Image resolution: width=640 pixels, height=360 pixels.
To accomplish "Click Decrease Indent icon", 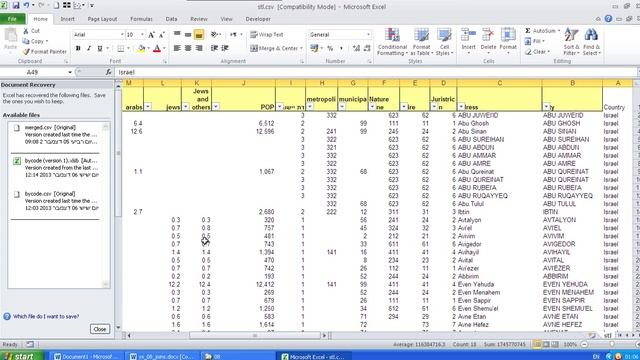I will 214,48.
